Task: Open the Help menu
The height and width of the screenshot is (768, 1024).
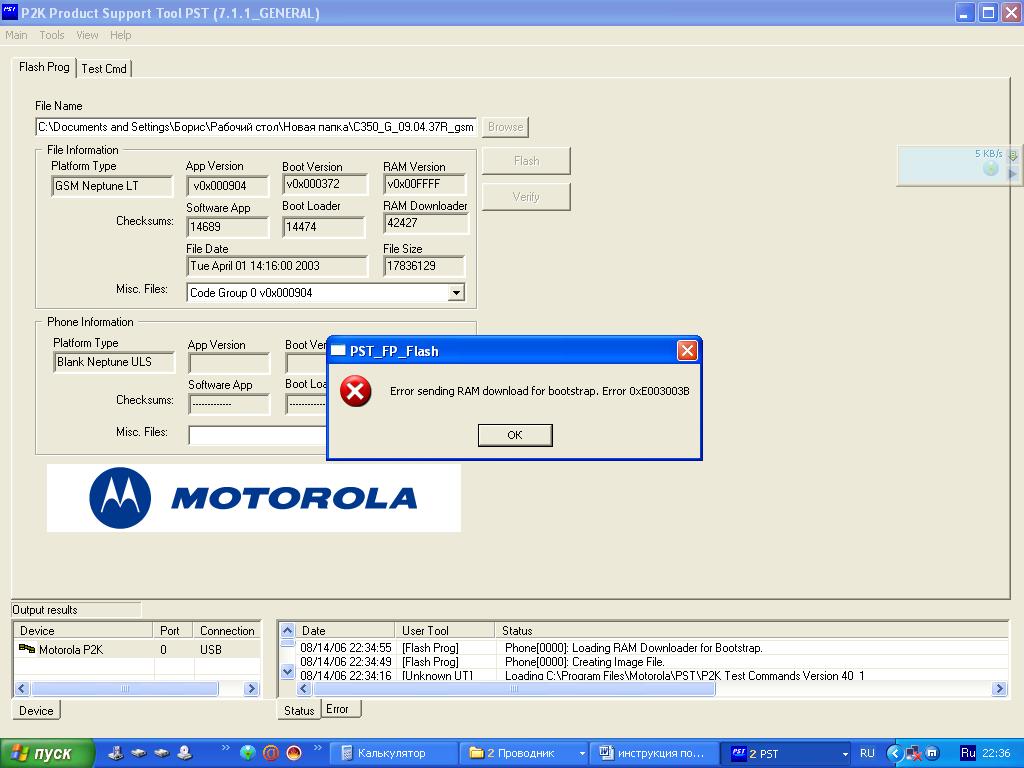Action: [x=120, y=35]
